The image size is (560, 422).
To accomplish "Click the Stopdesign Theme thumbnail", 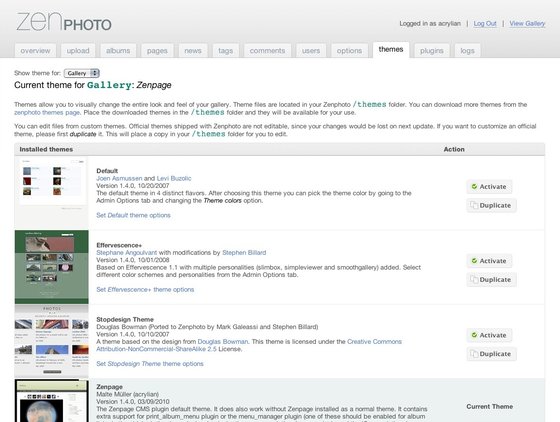I will (51, 341).
